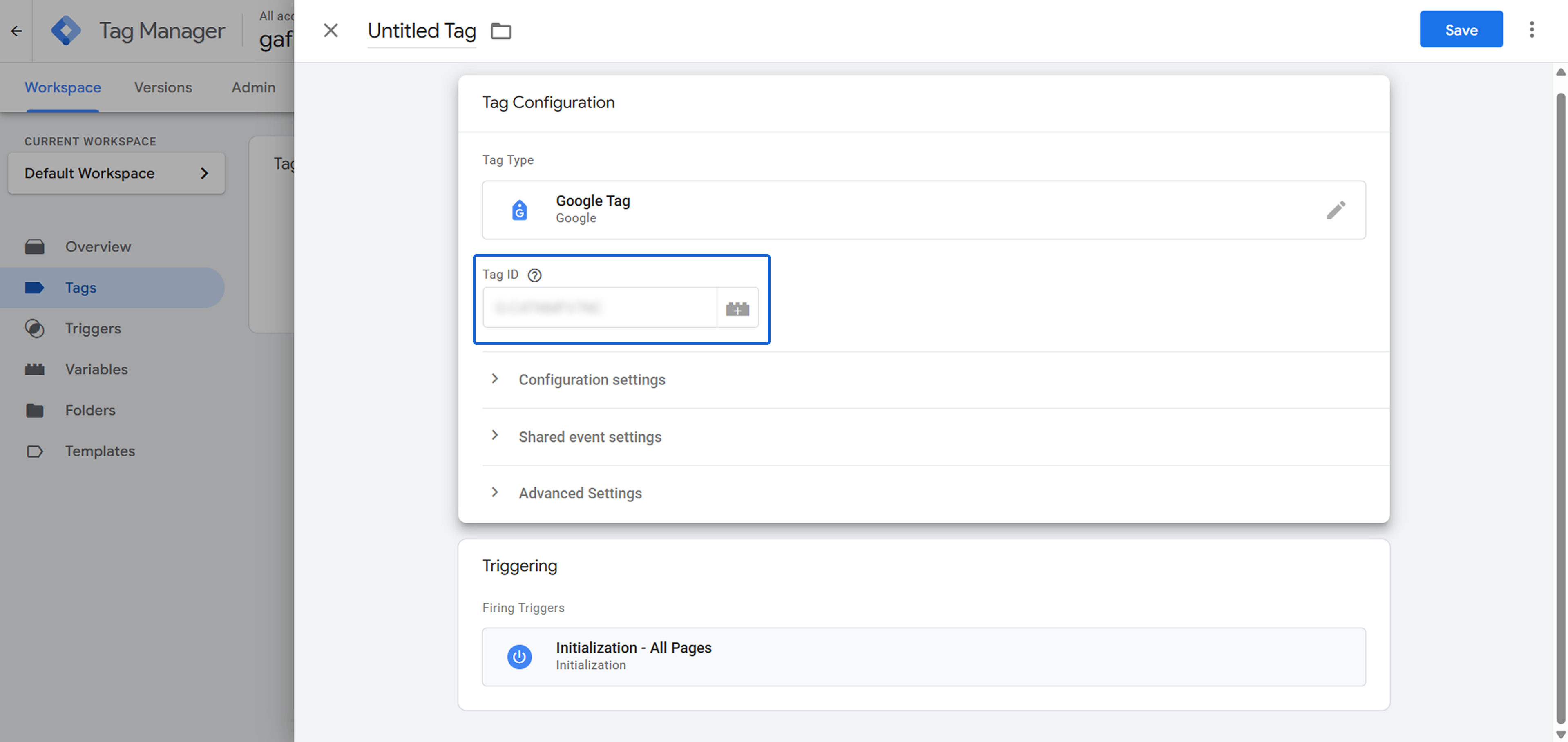Select Initialization - All Pages trigger
Screen dimensions: 1568x742
tap(923, 657)
